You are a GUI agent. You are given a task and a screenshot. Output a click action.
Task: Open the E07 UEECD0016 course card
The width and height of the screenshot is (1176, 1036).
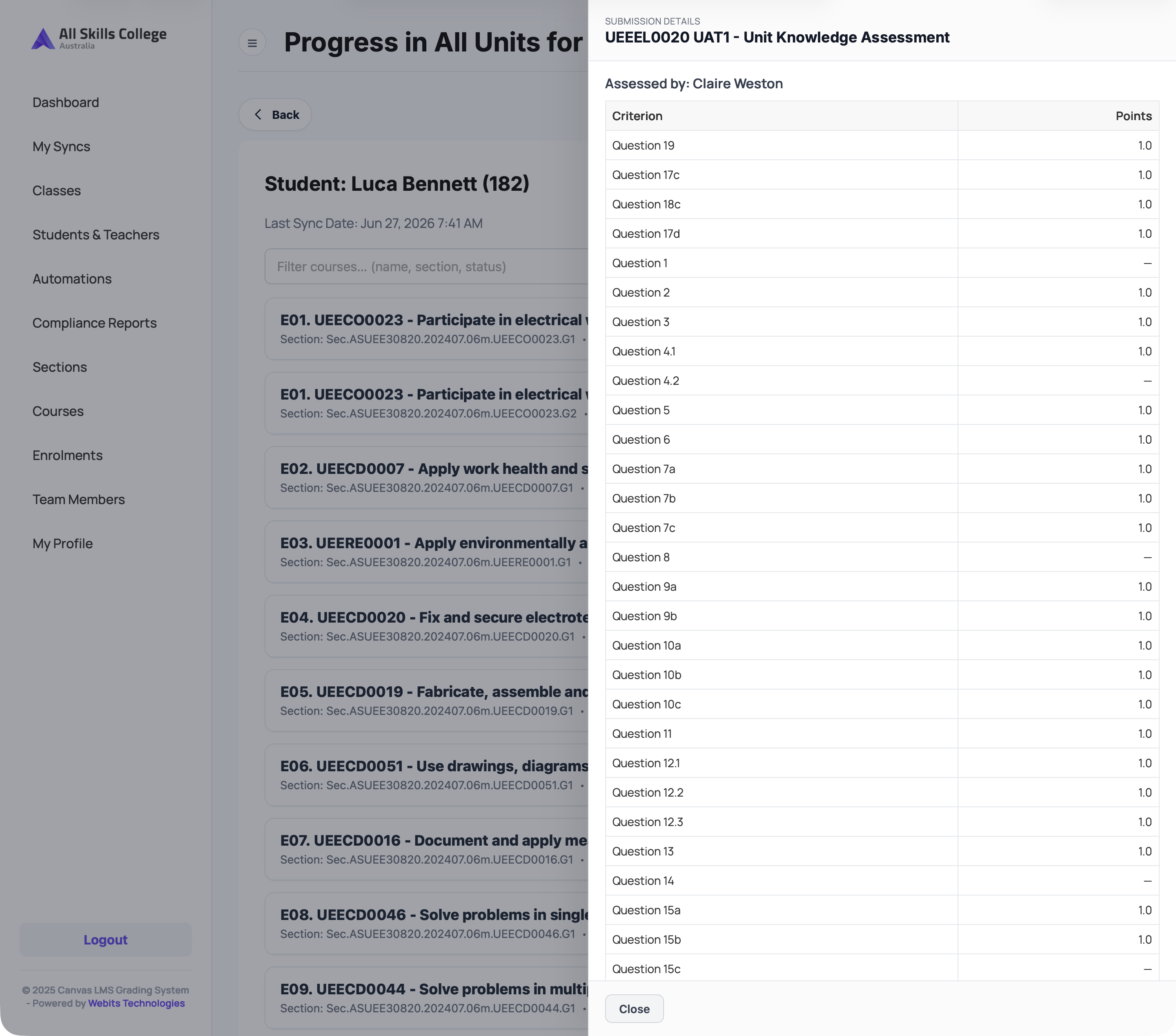coord(426,849)
